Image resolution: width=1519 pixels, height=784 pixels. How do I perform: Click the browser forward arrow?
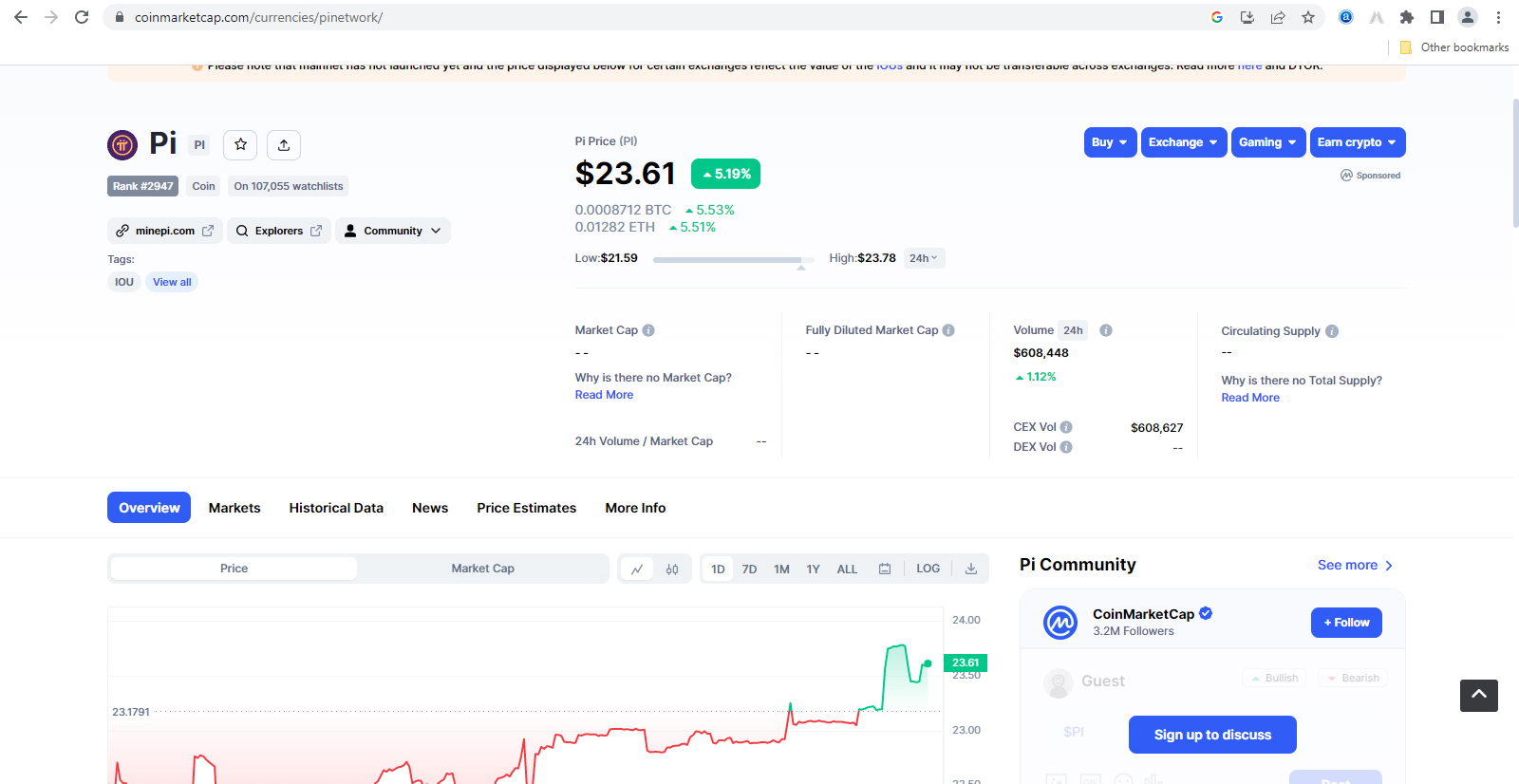[x=51, y=17]
